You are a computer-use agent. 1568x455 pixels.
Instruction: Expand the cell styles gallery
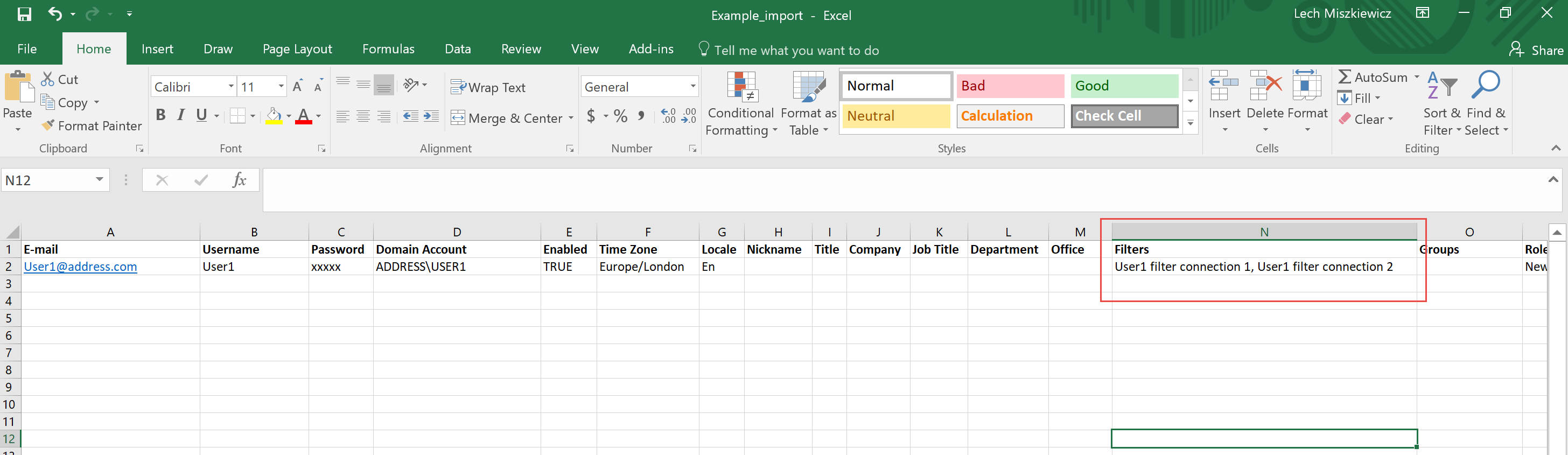[1191, 123]
